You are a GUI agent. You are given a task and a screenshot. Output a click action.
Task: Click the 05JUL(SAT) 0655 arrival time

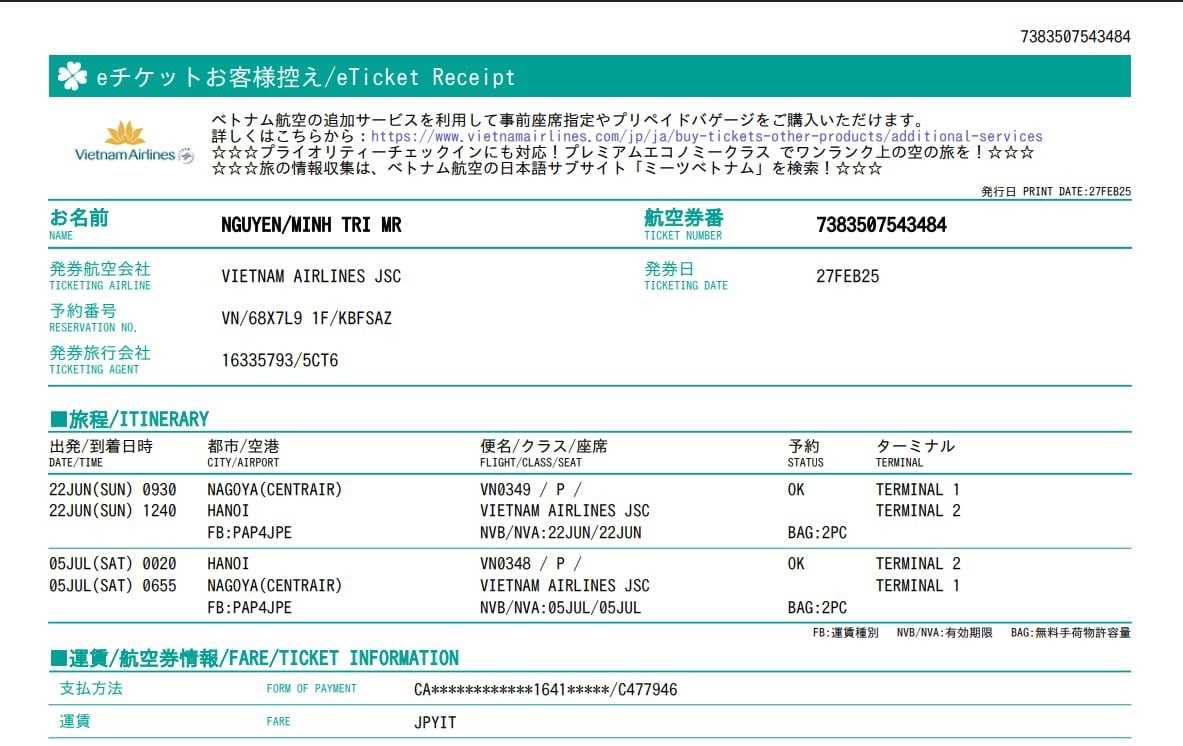point(112,585)
